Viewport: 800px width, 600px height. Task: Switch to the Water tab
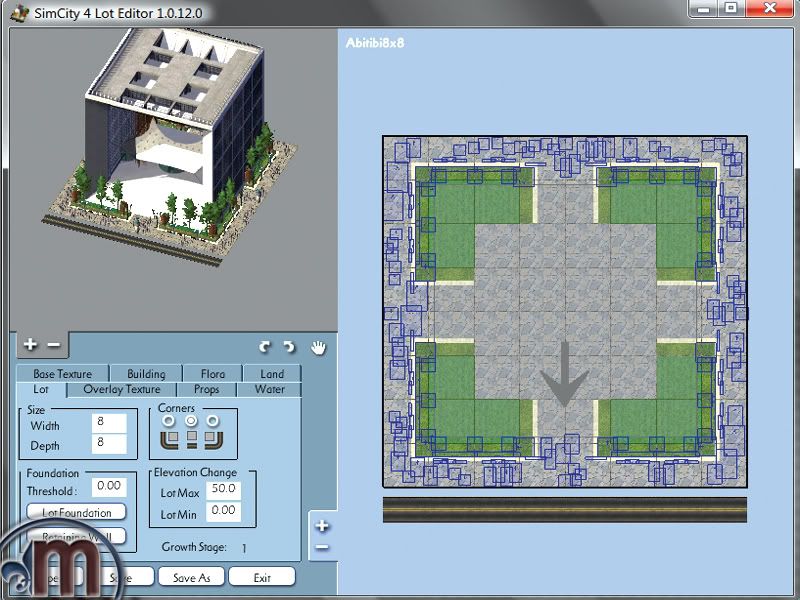(269, 389)
